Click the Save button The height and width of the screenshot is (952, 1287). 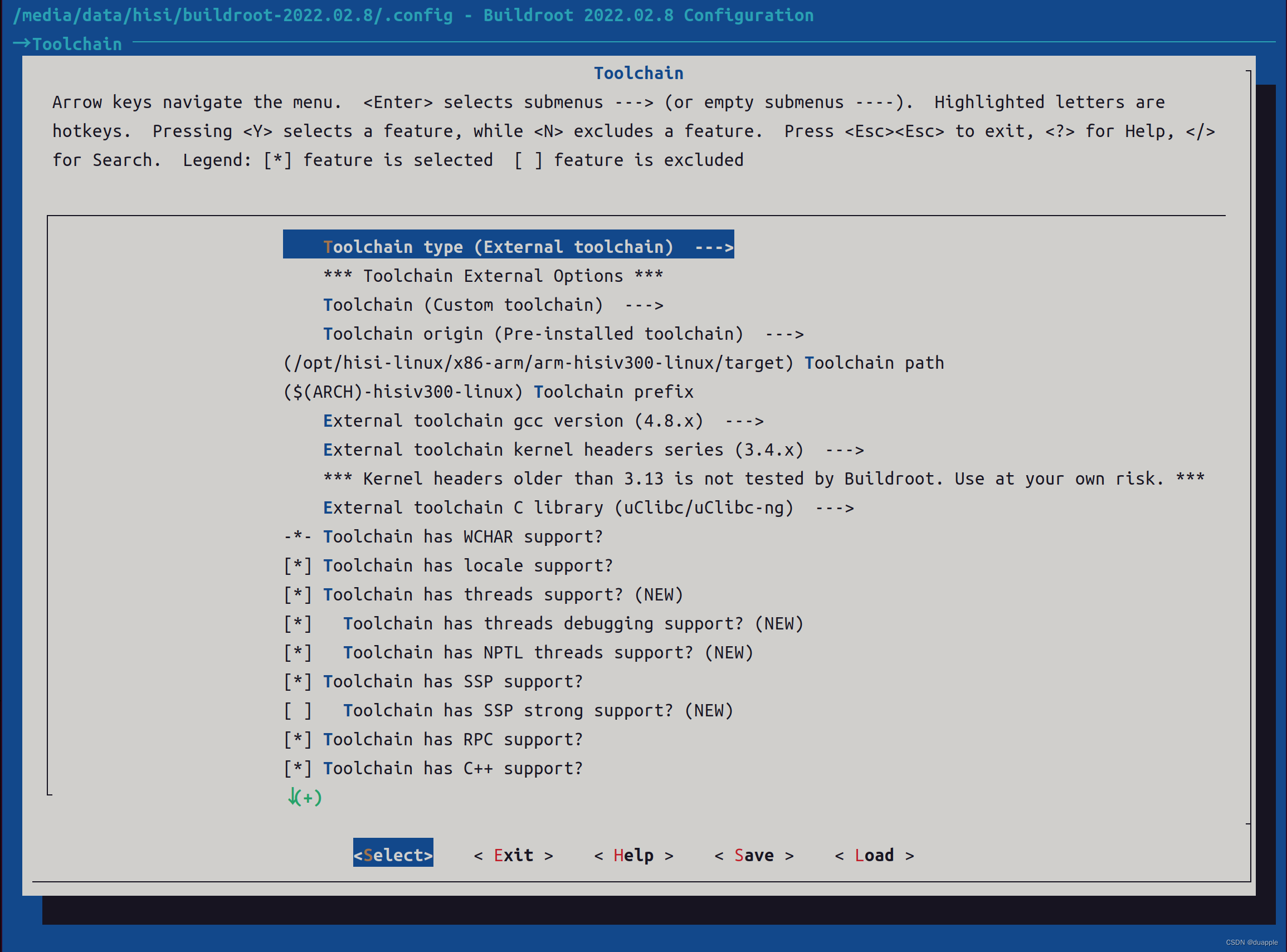coord(754,855)
